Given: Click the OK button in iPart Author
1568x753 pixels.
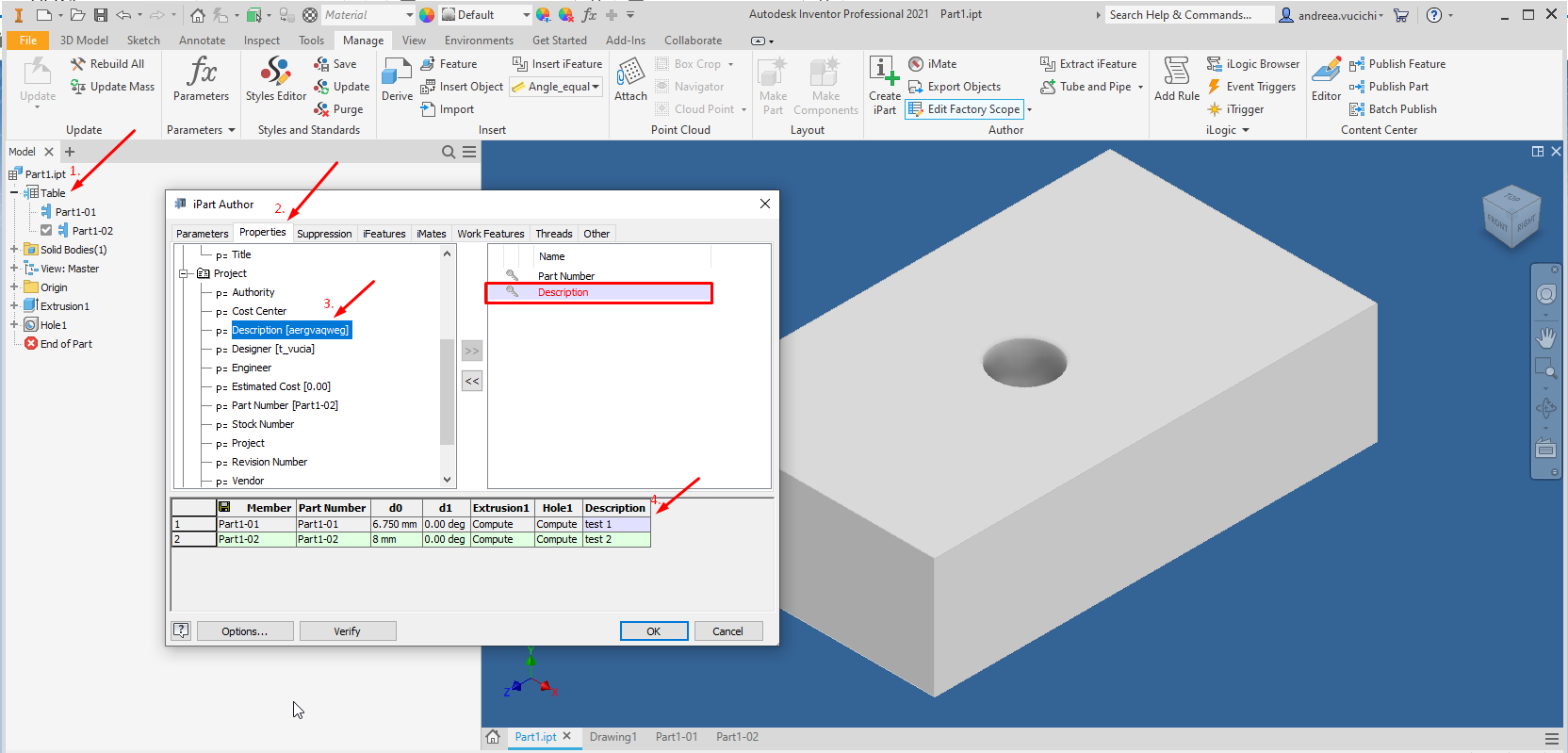Looking at the screenshot, I should [654, 631].
